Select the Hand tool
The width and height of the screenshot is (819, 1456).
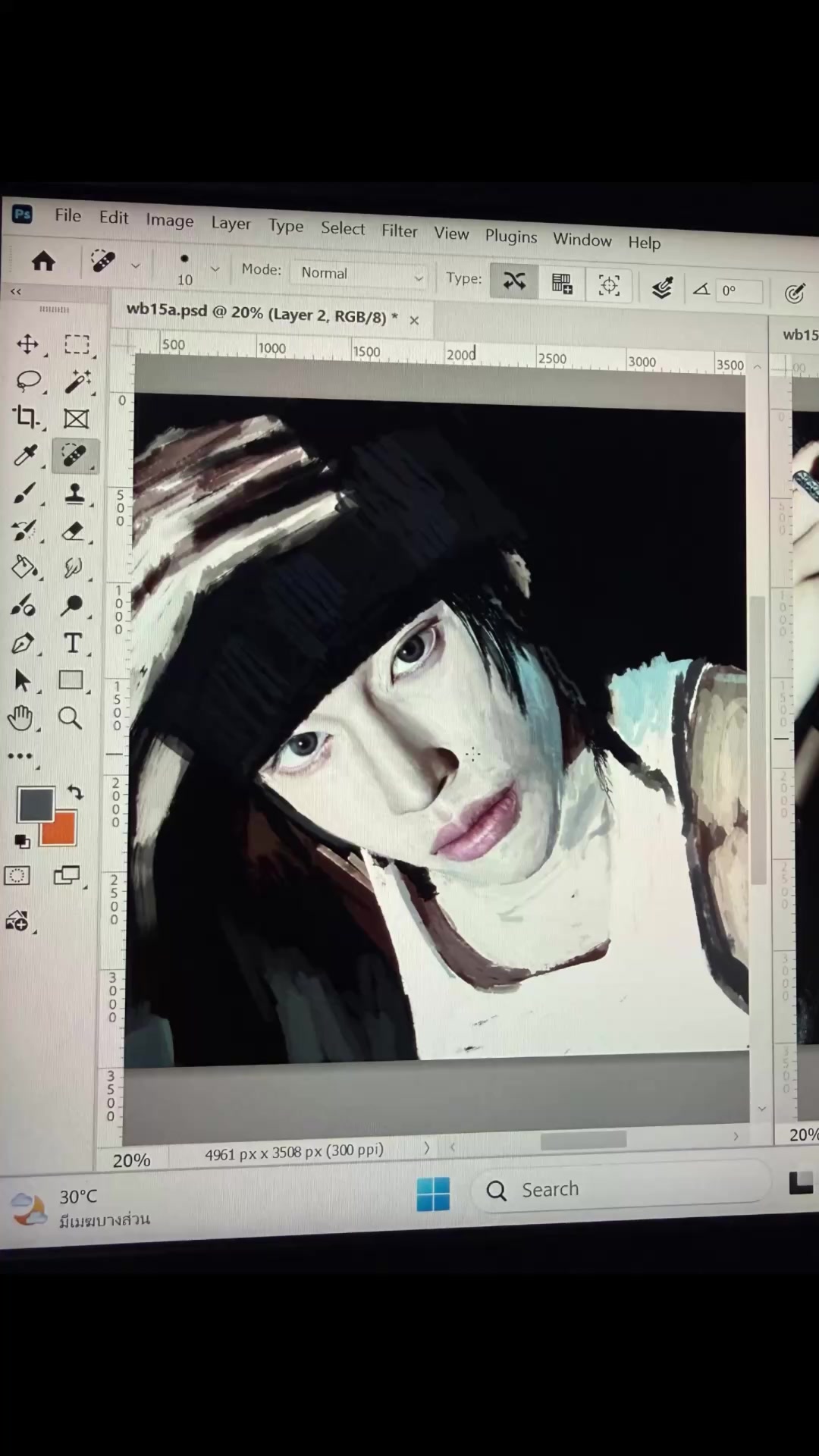click(20, 717)
